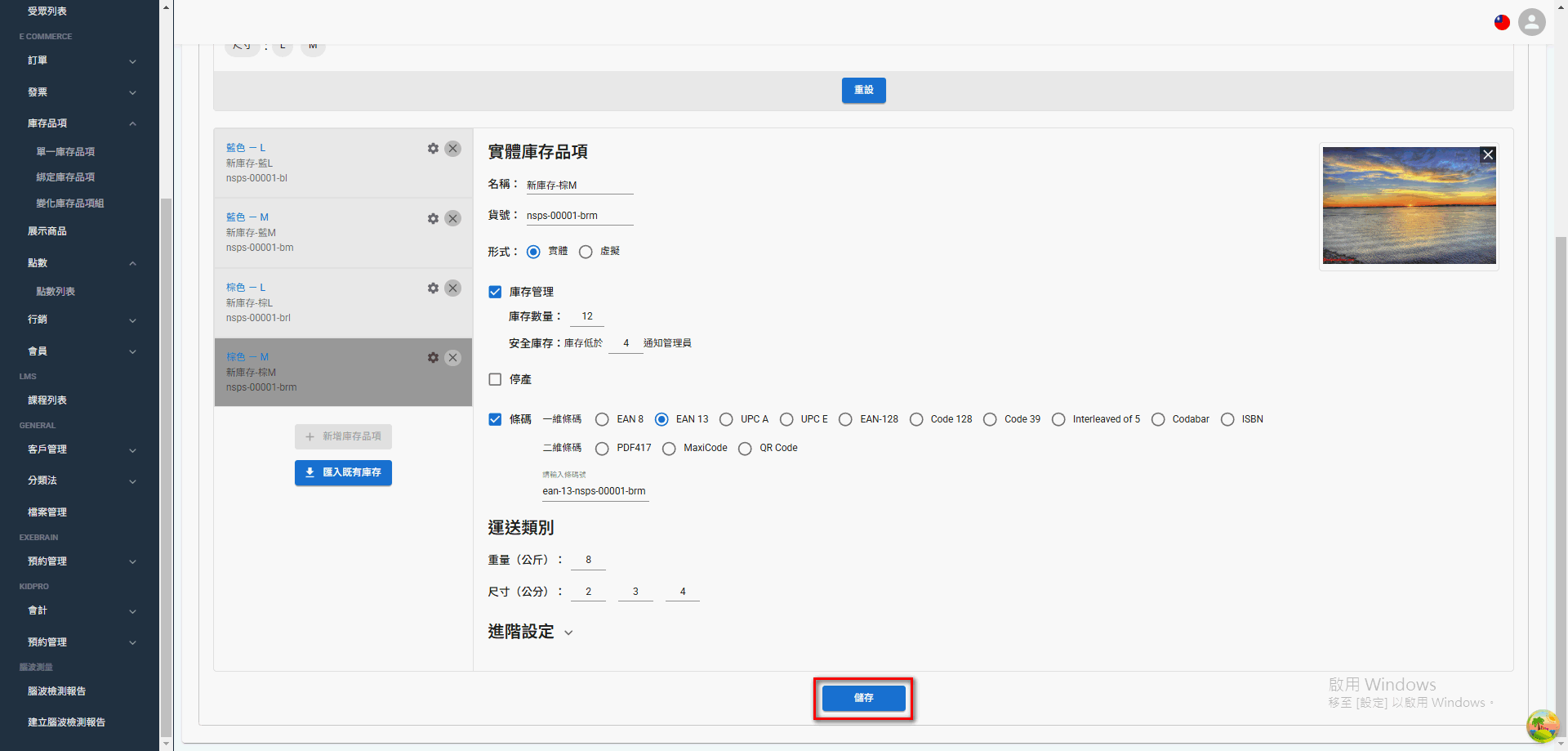Open settings gear for 棕色 – M variant
The height and width of the screenshot is (751, 1568).
(433, 358)
